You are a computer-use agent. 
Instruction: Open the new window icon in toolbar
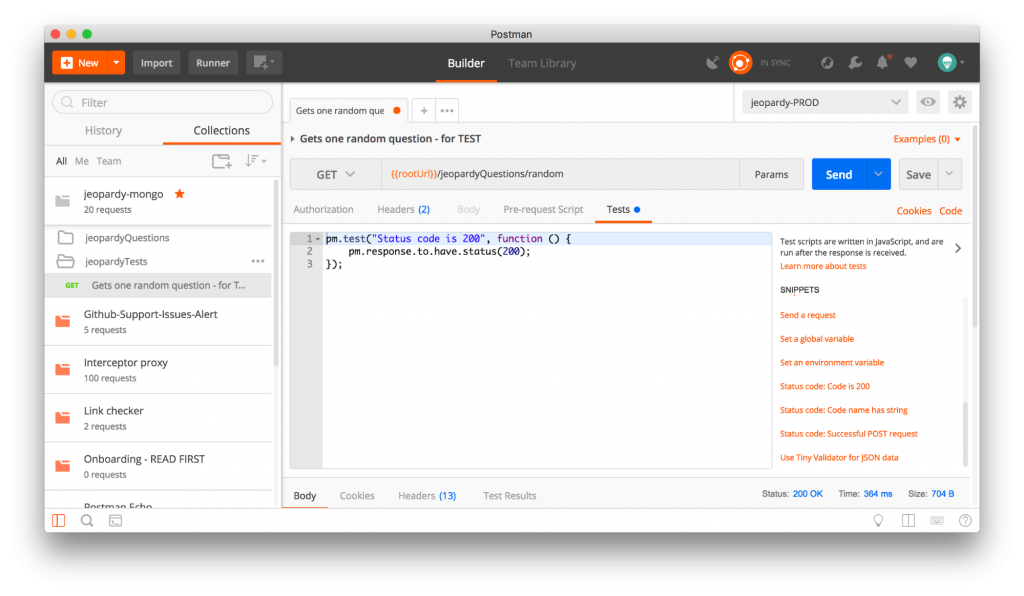click(x=264, y=63)
